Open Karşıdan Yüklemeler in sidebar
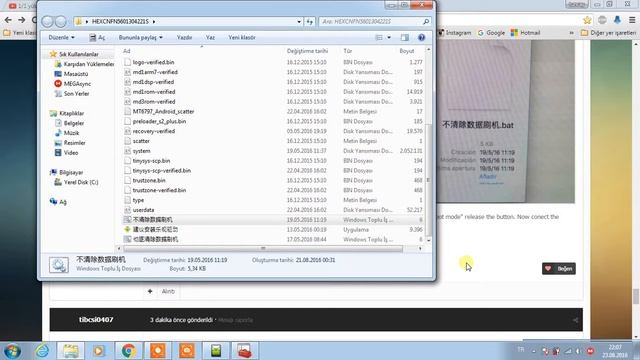This screenshot has width=640, height=360. pos(84,64)
